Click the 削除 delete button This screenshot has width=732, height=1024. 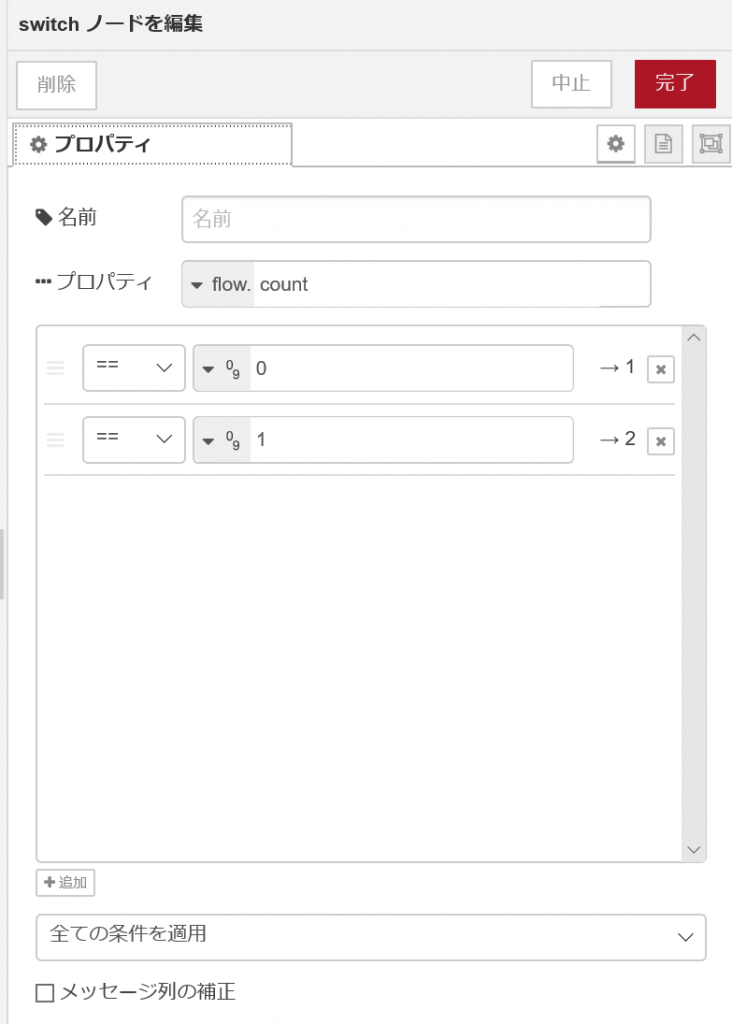[57, 84]
